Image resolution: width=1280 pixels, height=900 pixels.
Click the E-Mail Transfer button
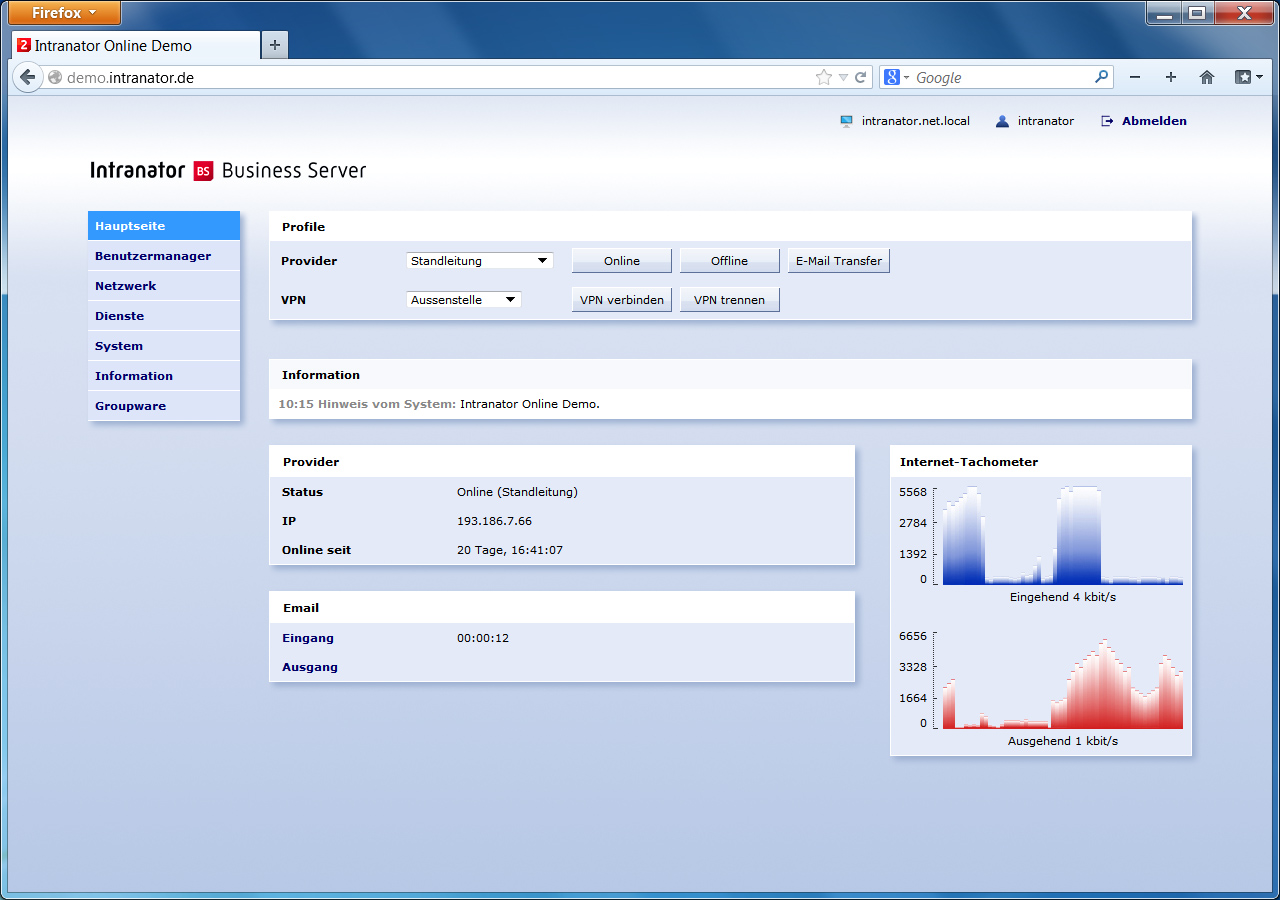838,261
